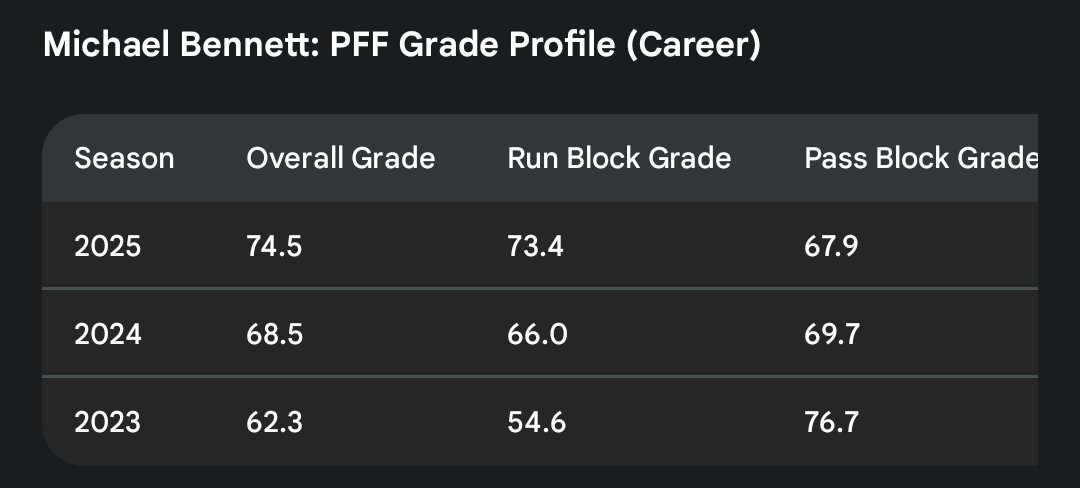Screen dimensions: 1080x488
Task: Select the 2023 season cell
Action: pyautogui.click(x=108, y=421)
